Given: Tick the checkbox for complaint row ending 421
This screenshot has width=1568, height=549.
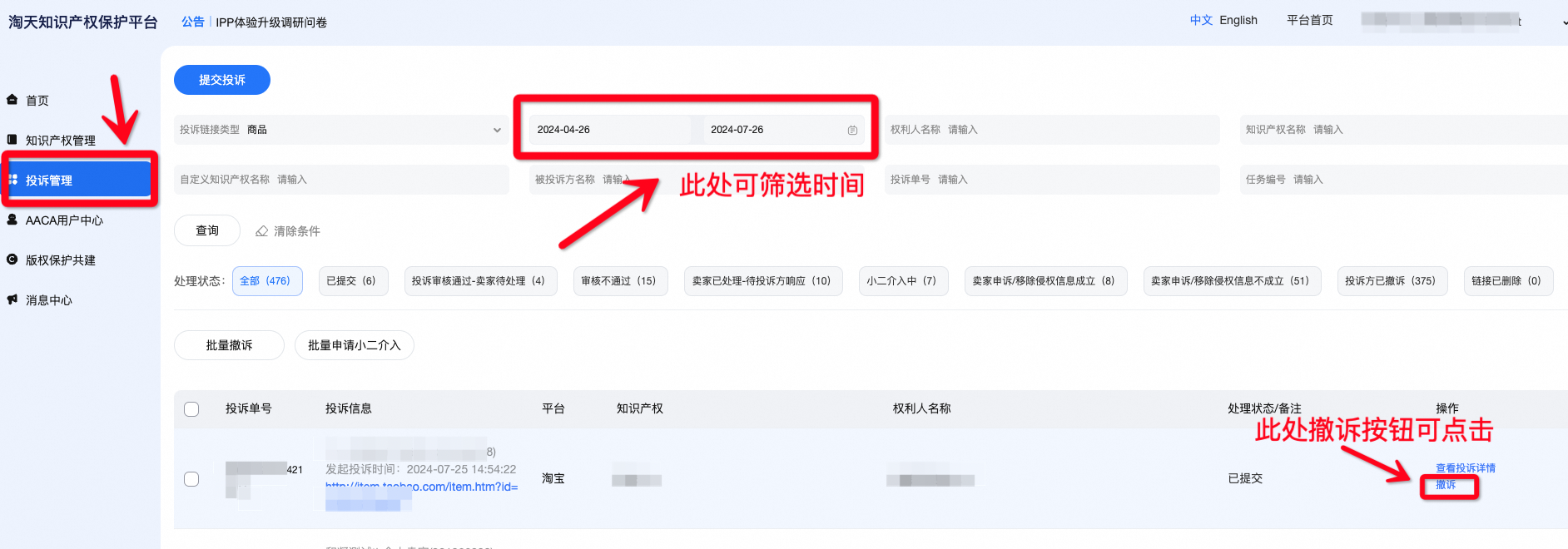Looking at the screenshot, I should point(191,479).
